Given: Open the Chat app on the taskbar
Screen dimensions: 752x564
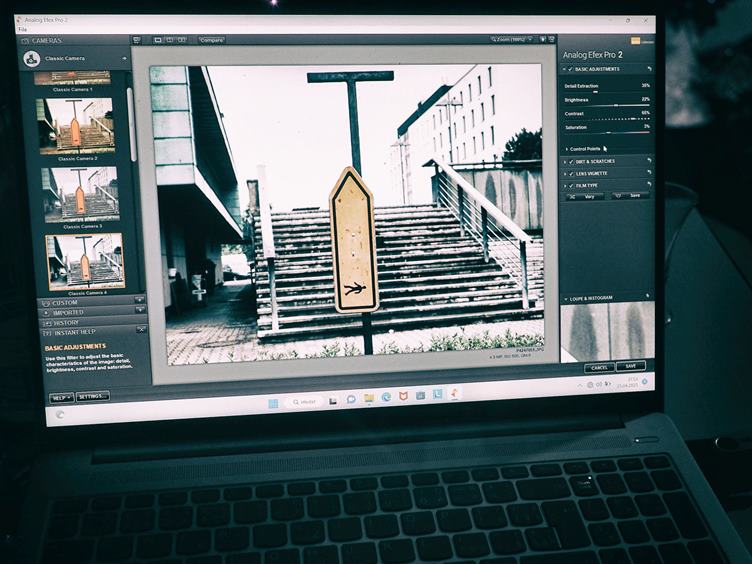Looking at the screenshot, I should click(x=351, y=399).
